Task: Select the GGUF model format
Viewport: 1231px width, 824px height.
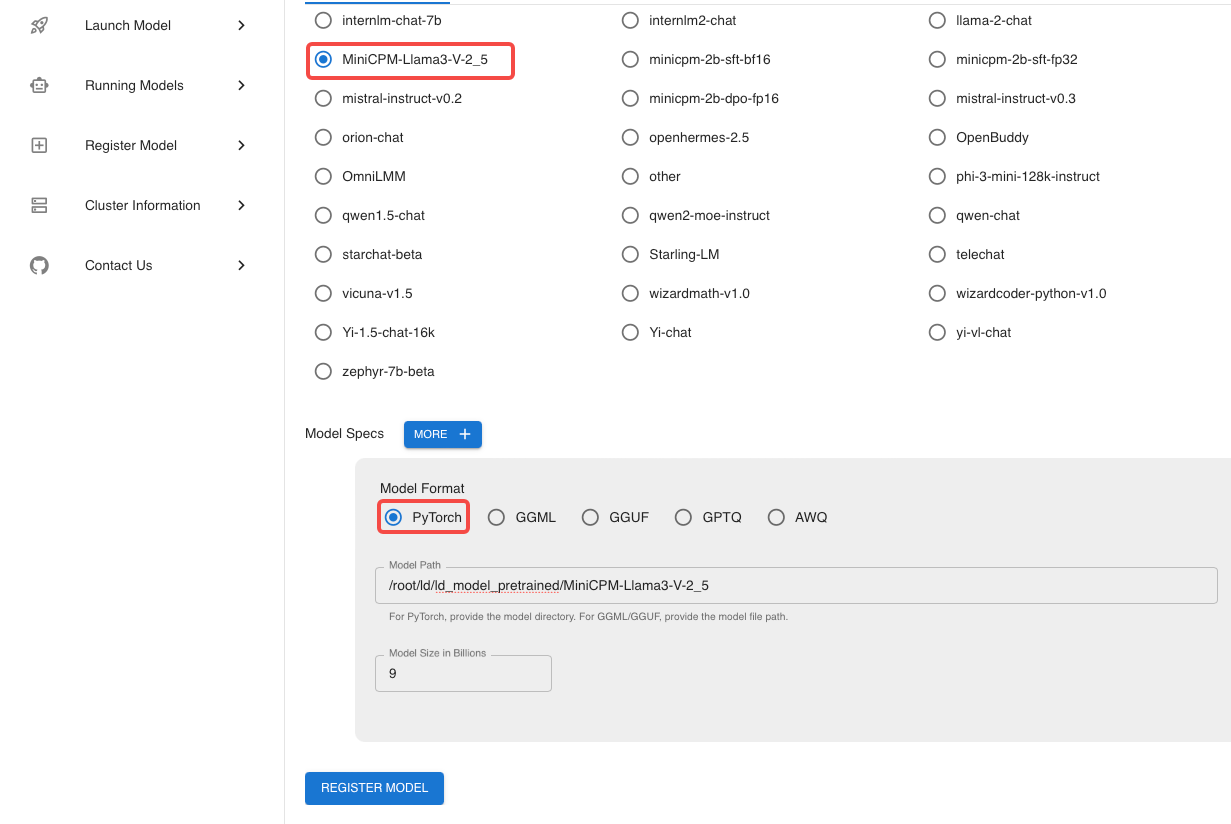Action: [x=590, y=517]
